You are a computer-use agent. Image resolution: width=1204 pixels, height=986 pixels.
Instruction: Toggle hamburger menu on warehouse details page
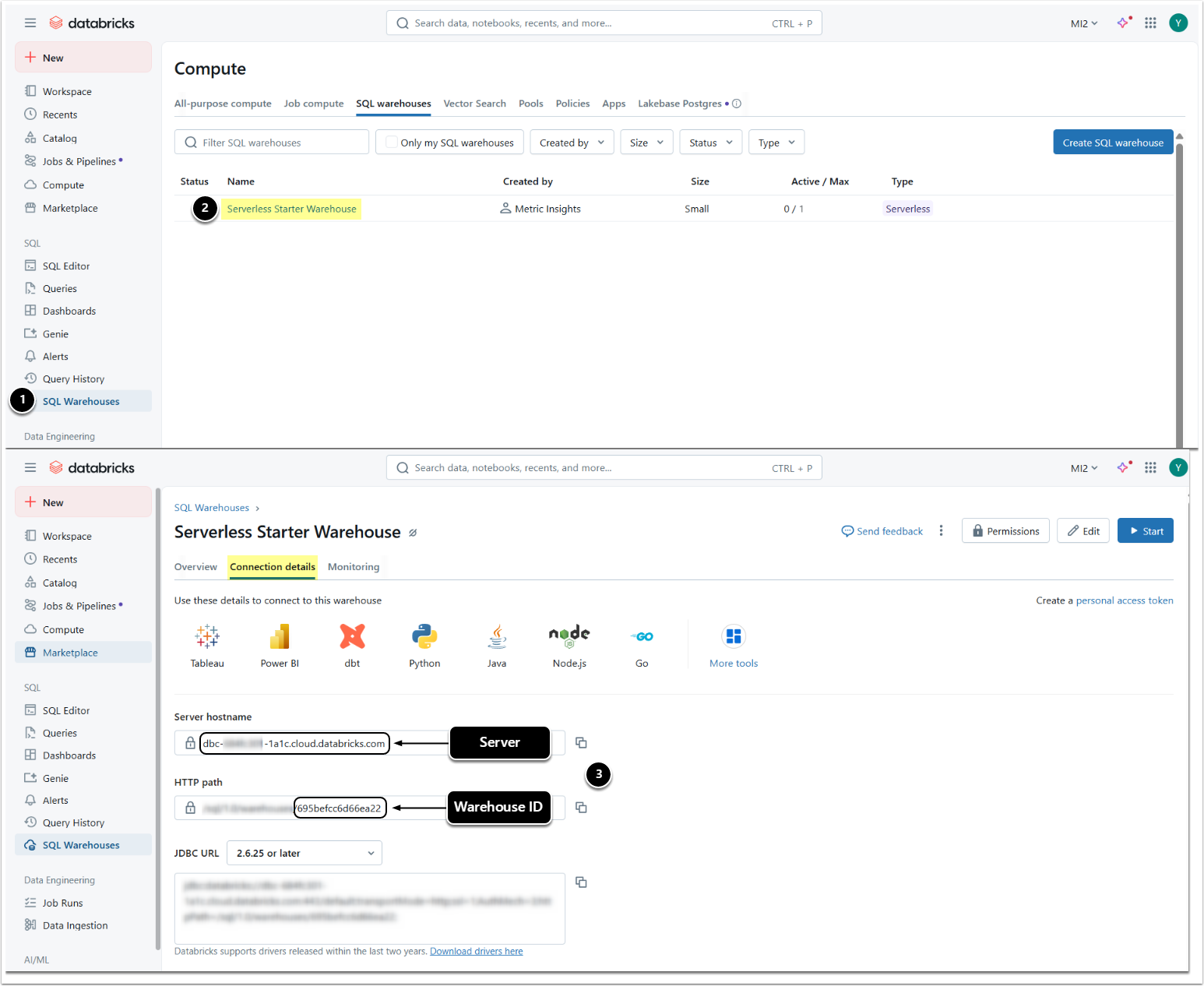[30, 467]
